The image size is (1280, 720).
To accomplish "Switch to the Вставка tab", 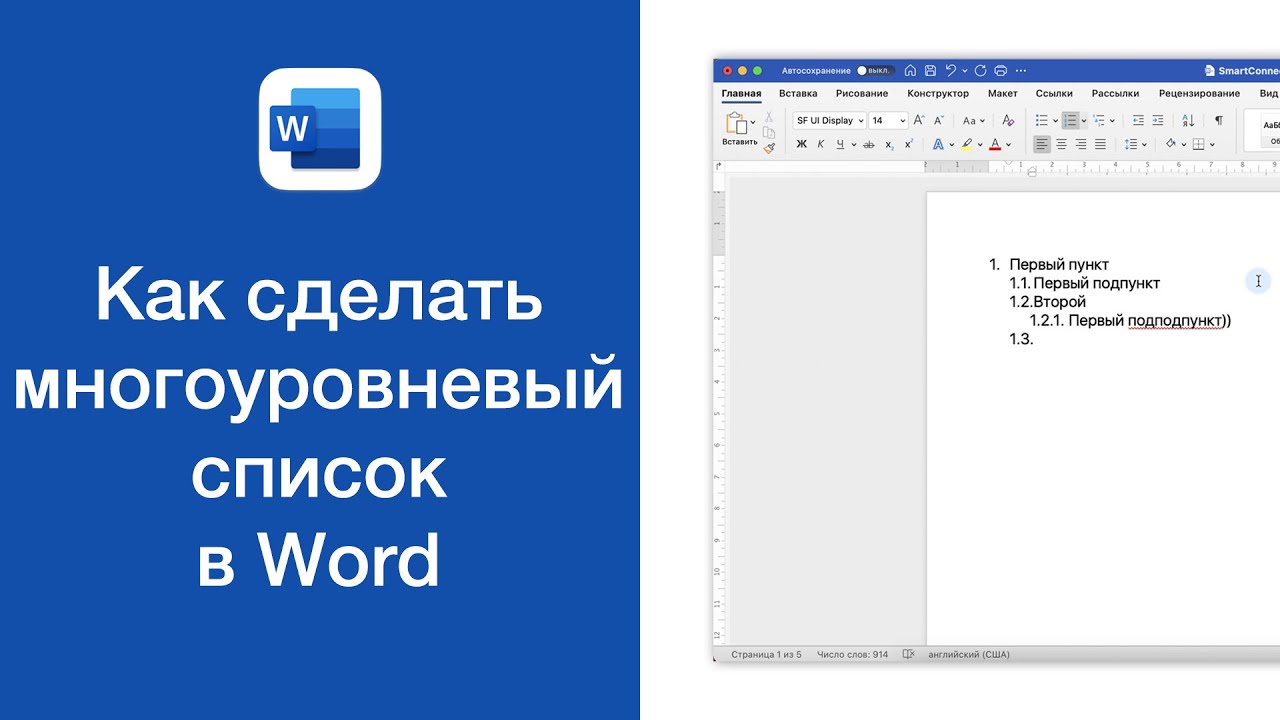I will tap(798, 93).
